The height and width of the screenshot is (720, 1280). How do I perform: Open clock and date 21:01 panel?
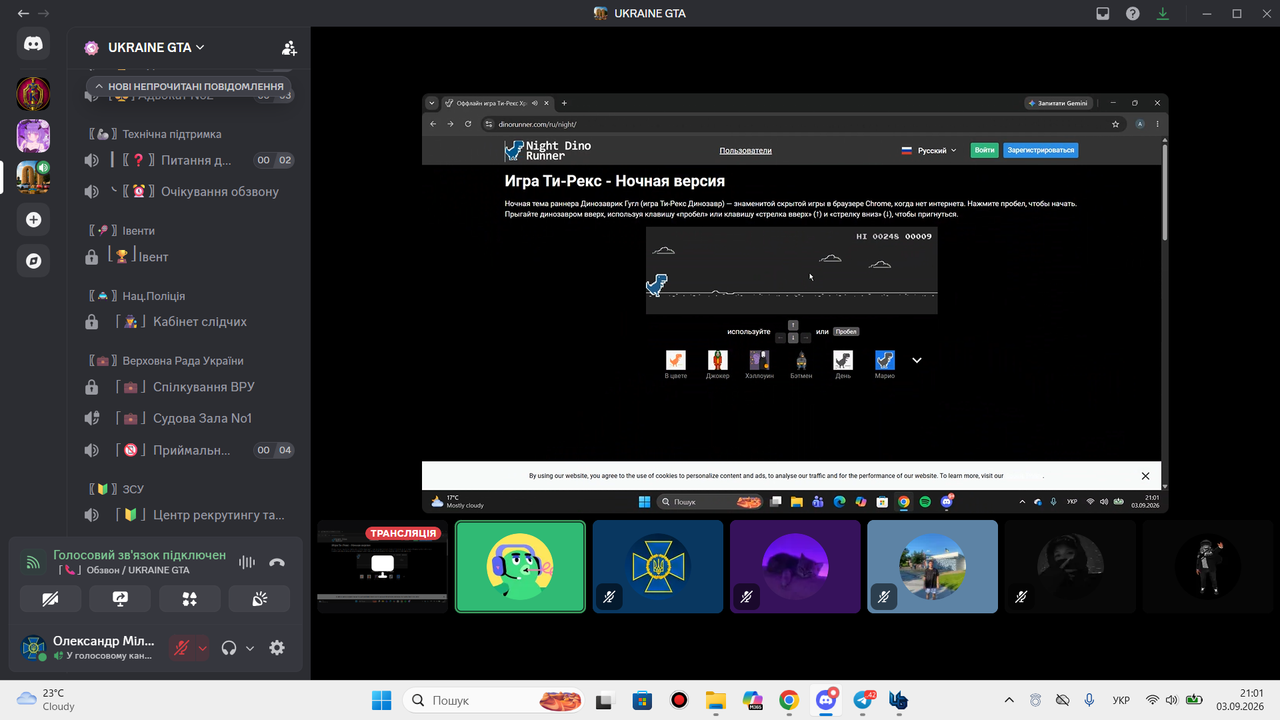click(x=1240, y=700)
